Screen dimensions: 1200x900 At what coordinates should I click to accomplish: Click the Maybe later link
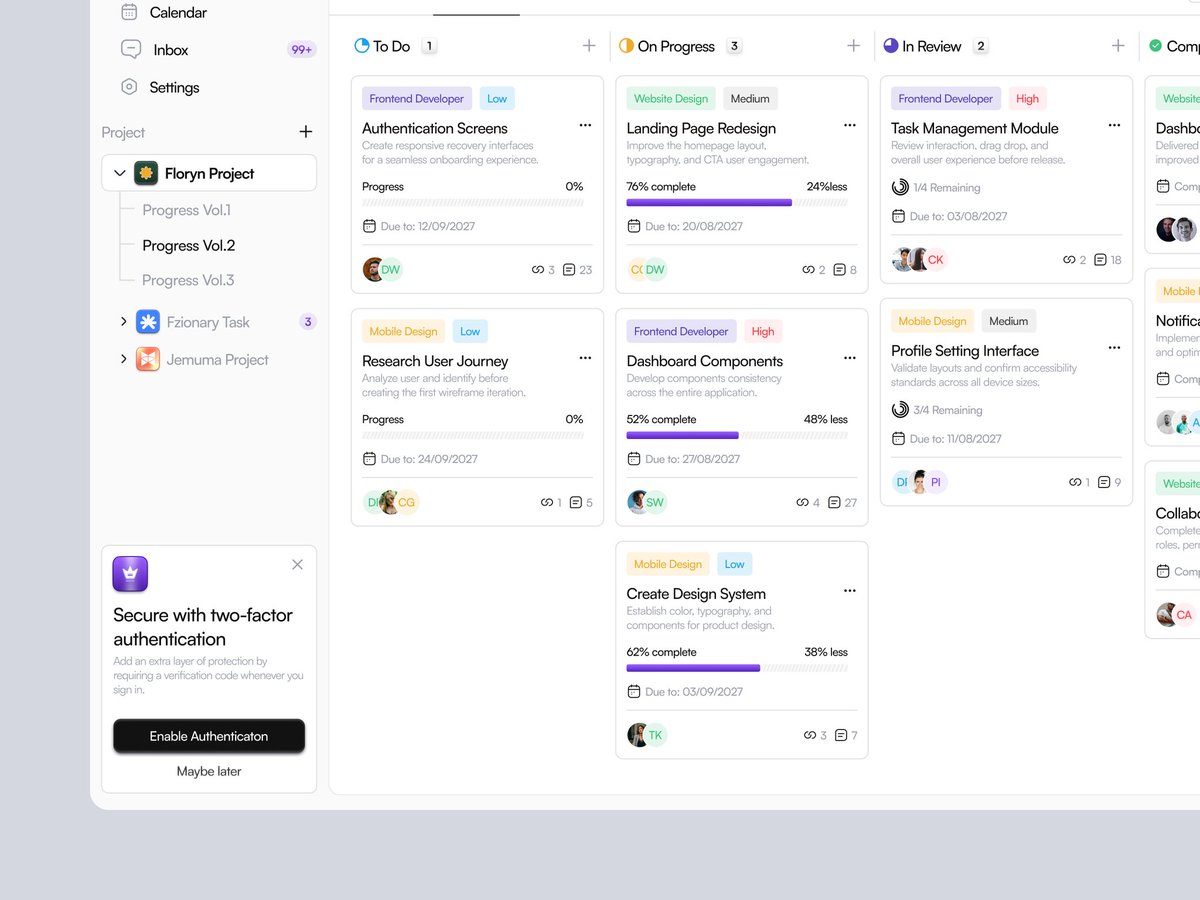[x=209, y=771]
